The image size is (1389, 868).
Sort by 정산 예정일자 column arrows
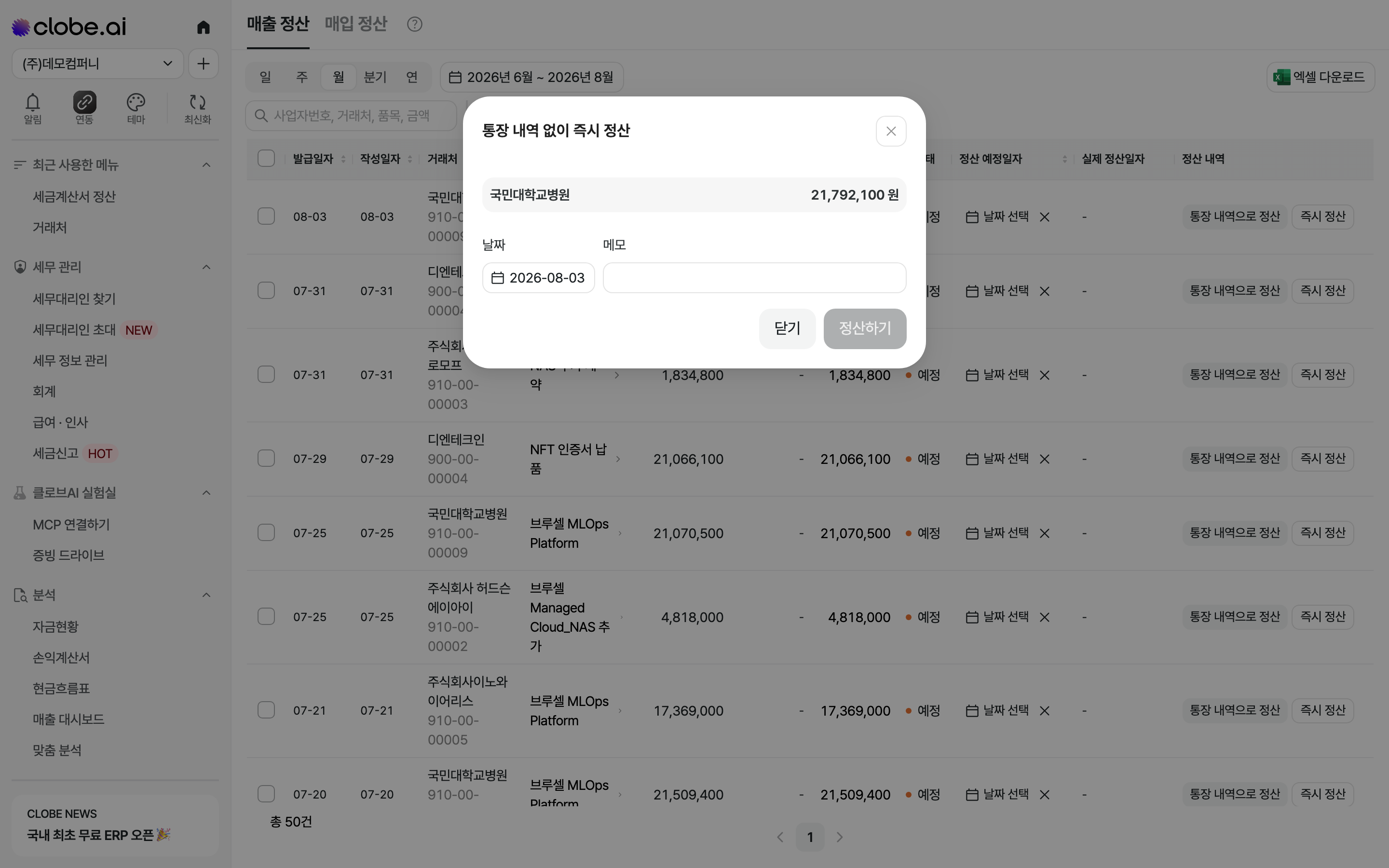(x=1065, y=159)
